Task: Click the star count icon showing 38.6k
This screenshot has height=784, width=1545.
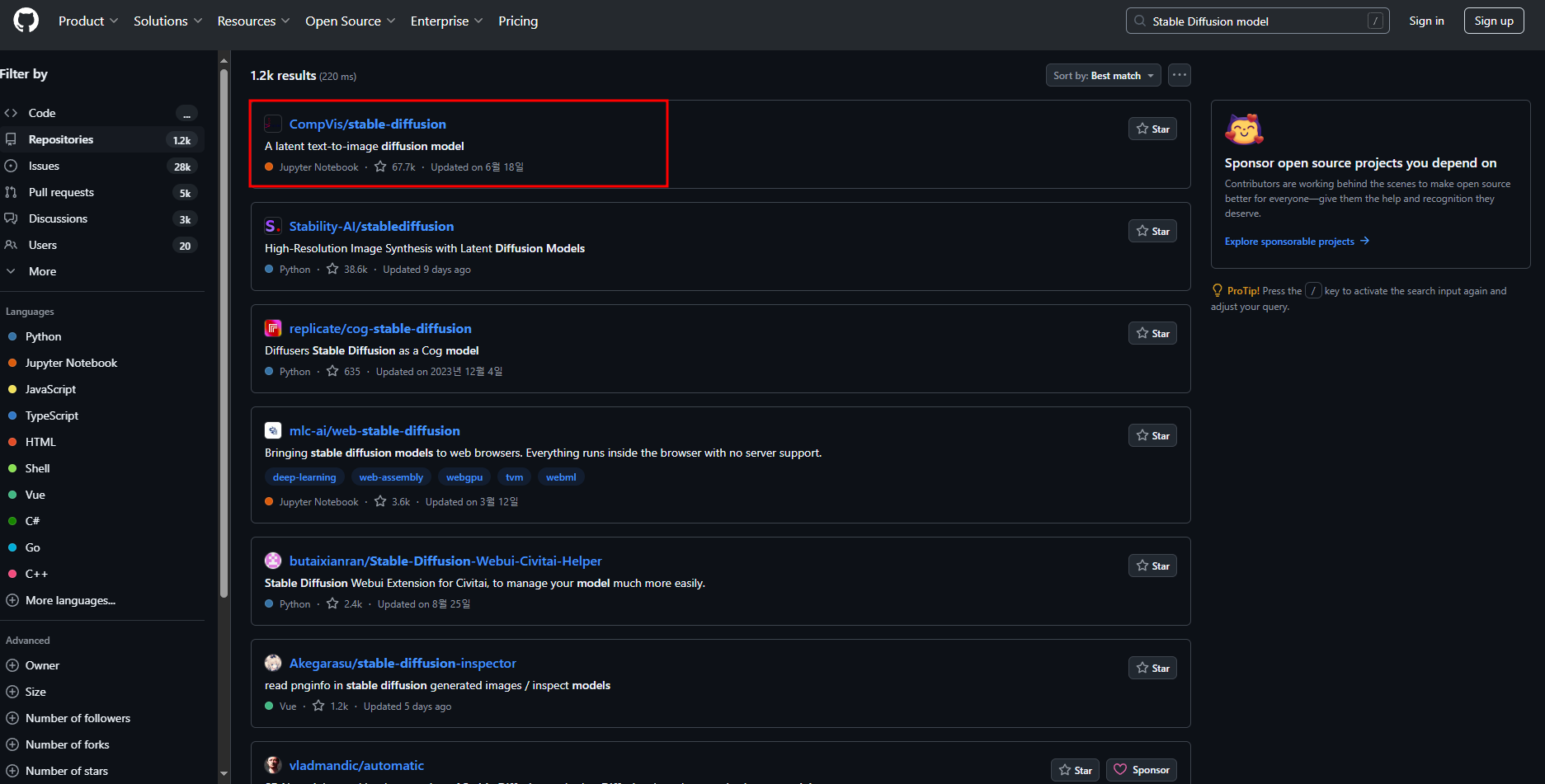Action: [332, 269]
